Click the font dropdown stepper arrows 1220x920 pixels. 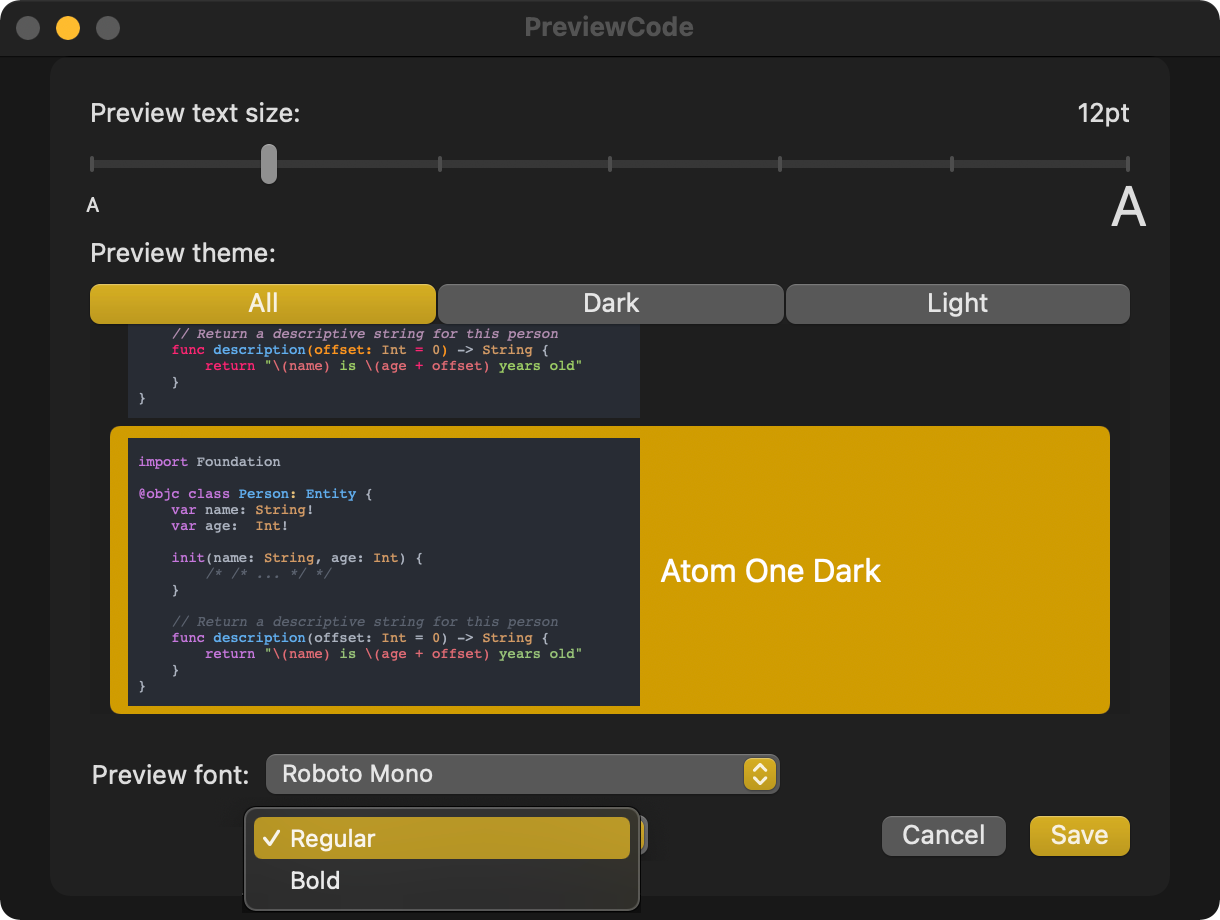pyautogui.click(x=759, y=774)
